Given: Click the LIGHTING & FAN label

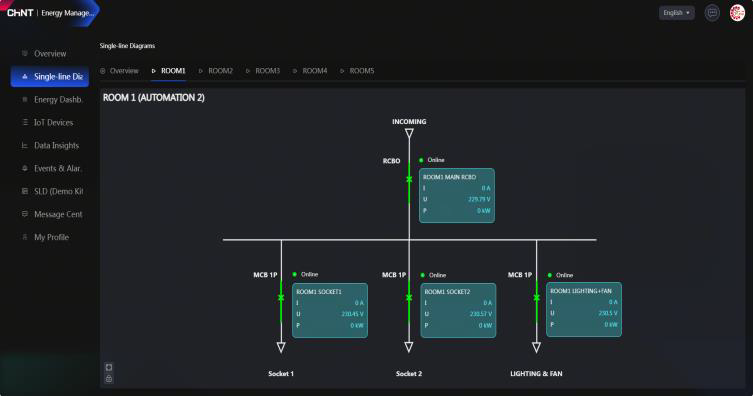Looking at the screenshot, I should point(536,373).
